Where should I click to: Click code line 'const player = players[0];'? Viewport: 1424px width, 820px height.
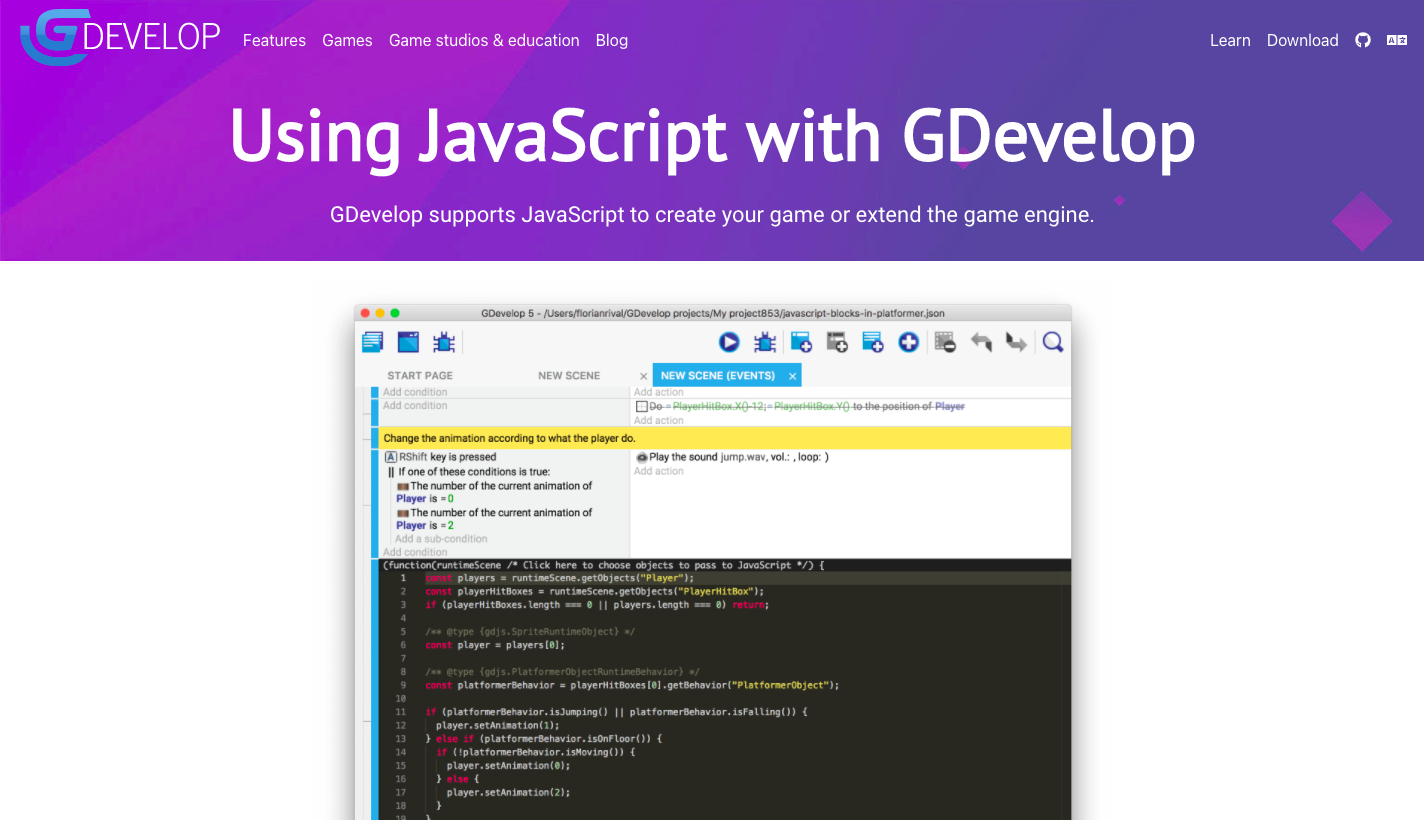(x=495, y=645)
